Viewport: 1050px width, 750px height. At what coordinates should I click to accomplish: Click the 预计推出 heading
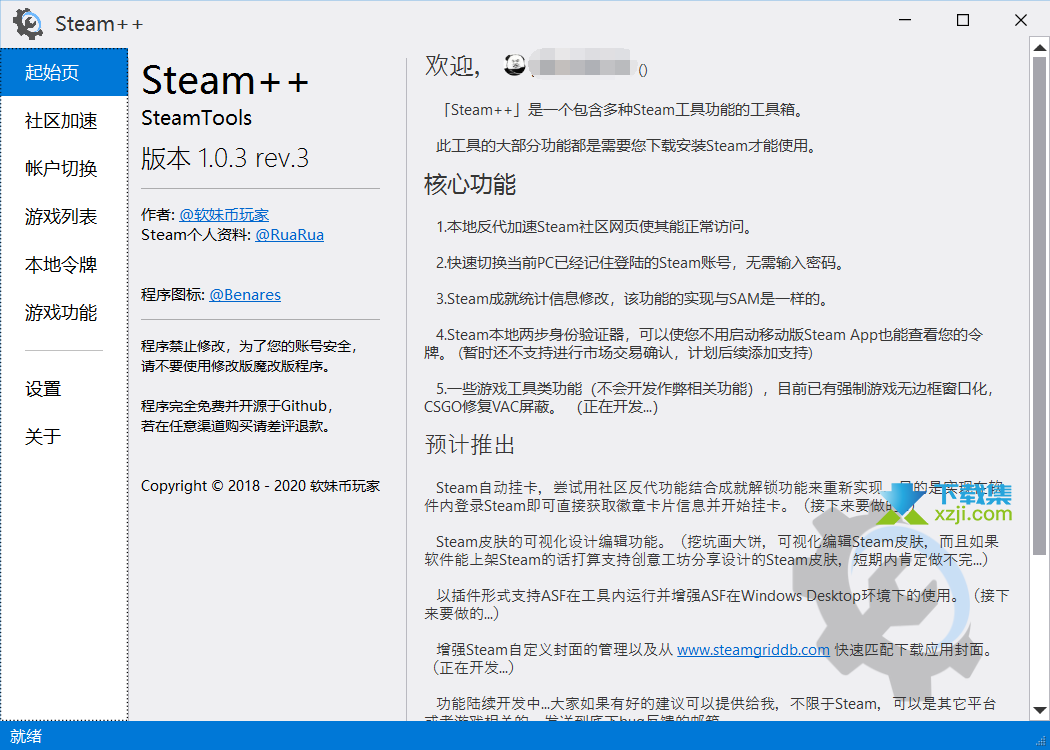470,445
